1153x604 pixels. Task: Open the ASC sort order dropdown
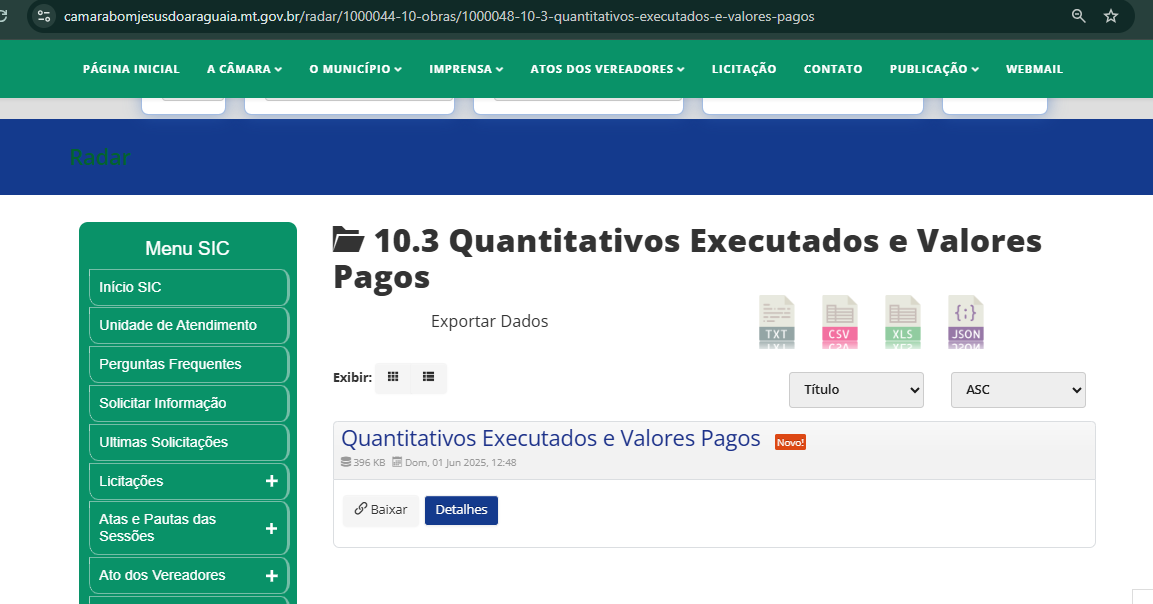[1018, 389]
